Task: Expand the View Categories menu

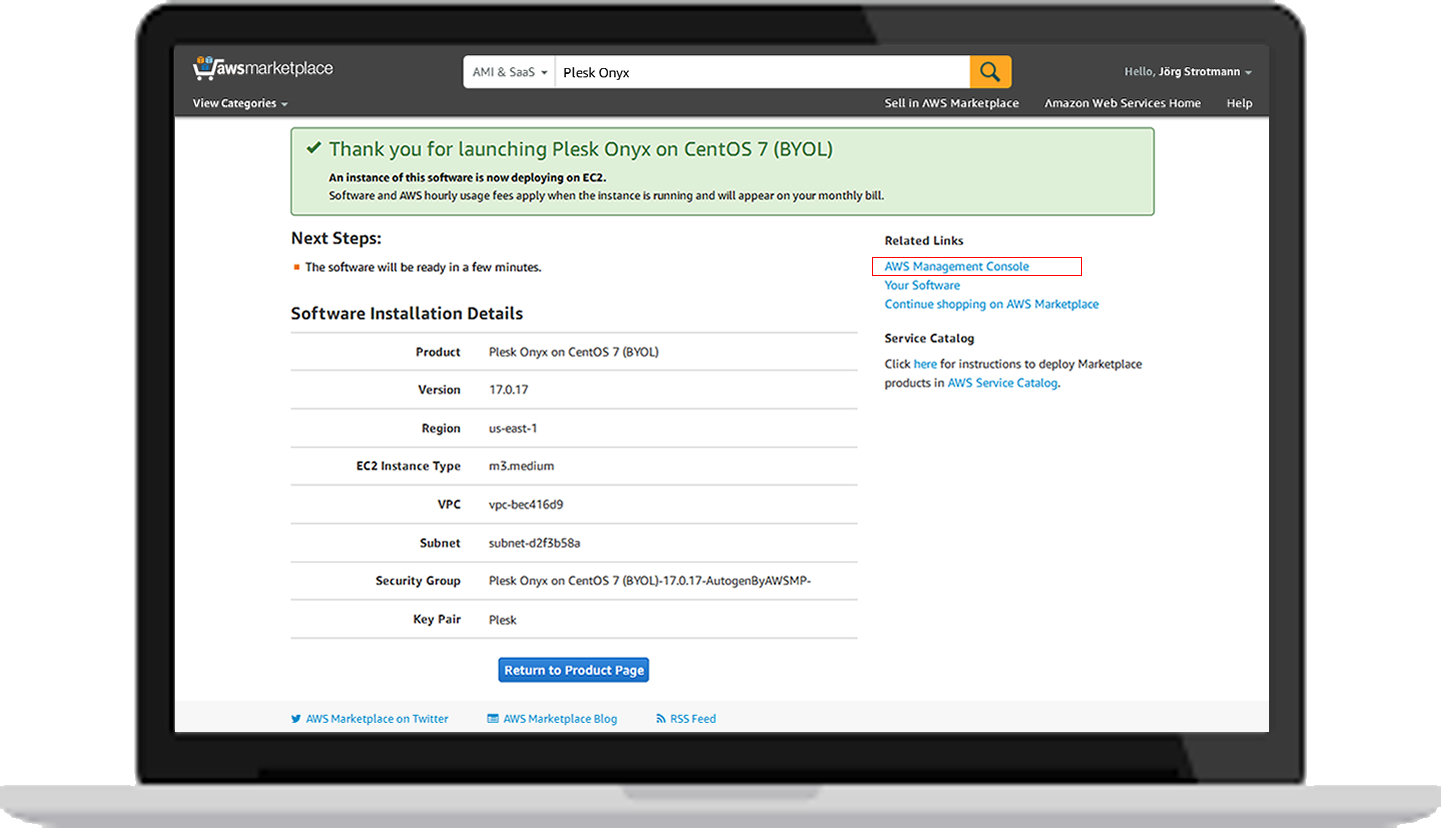Action: 240,103
